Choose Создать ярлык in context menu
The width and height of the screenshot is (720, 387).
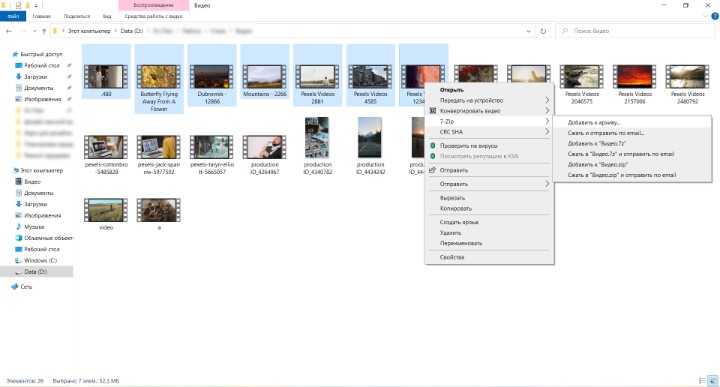point(489,222)
